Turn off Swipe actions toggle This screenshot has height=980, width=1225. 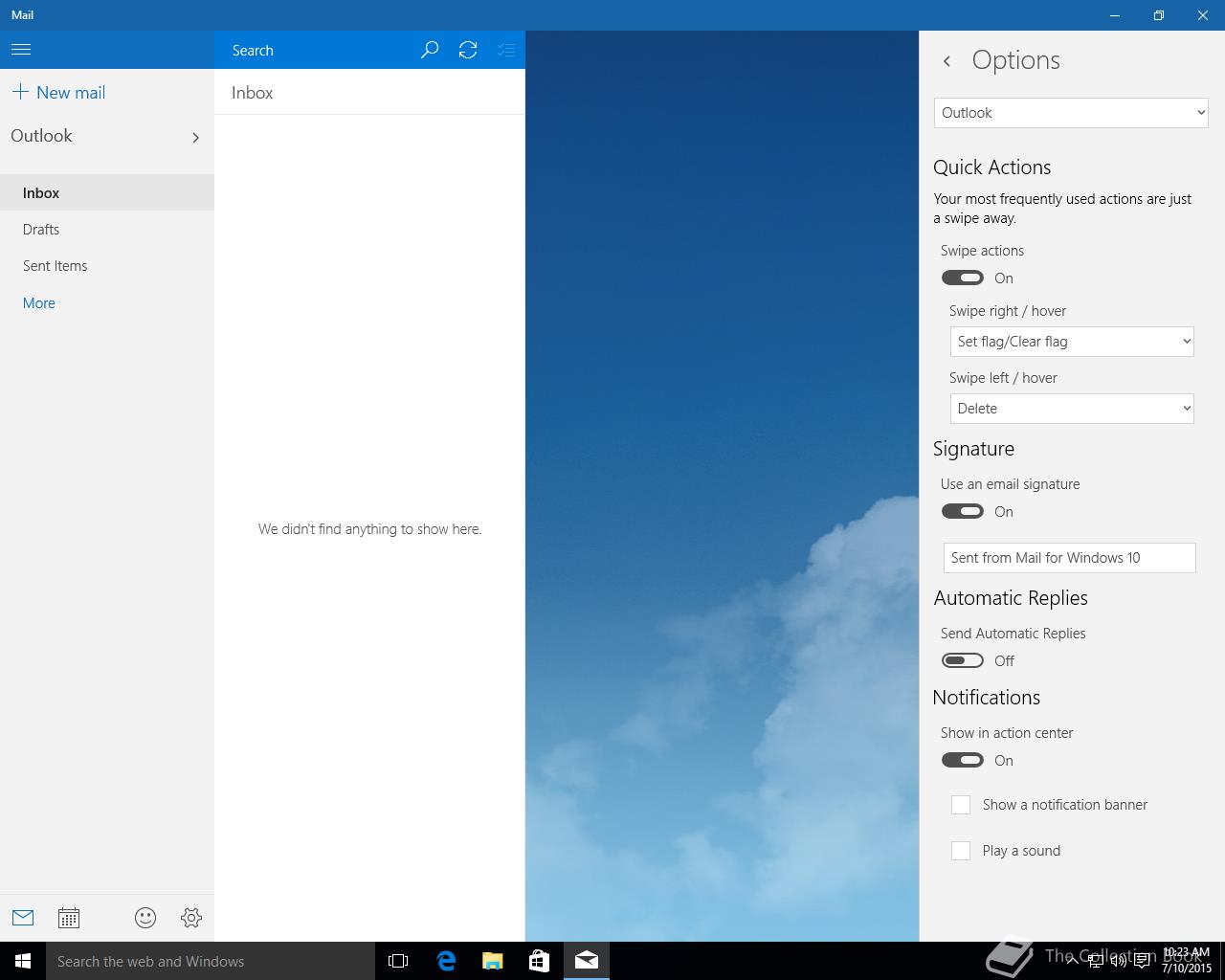[x=963, y=278]
